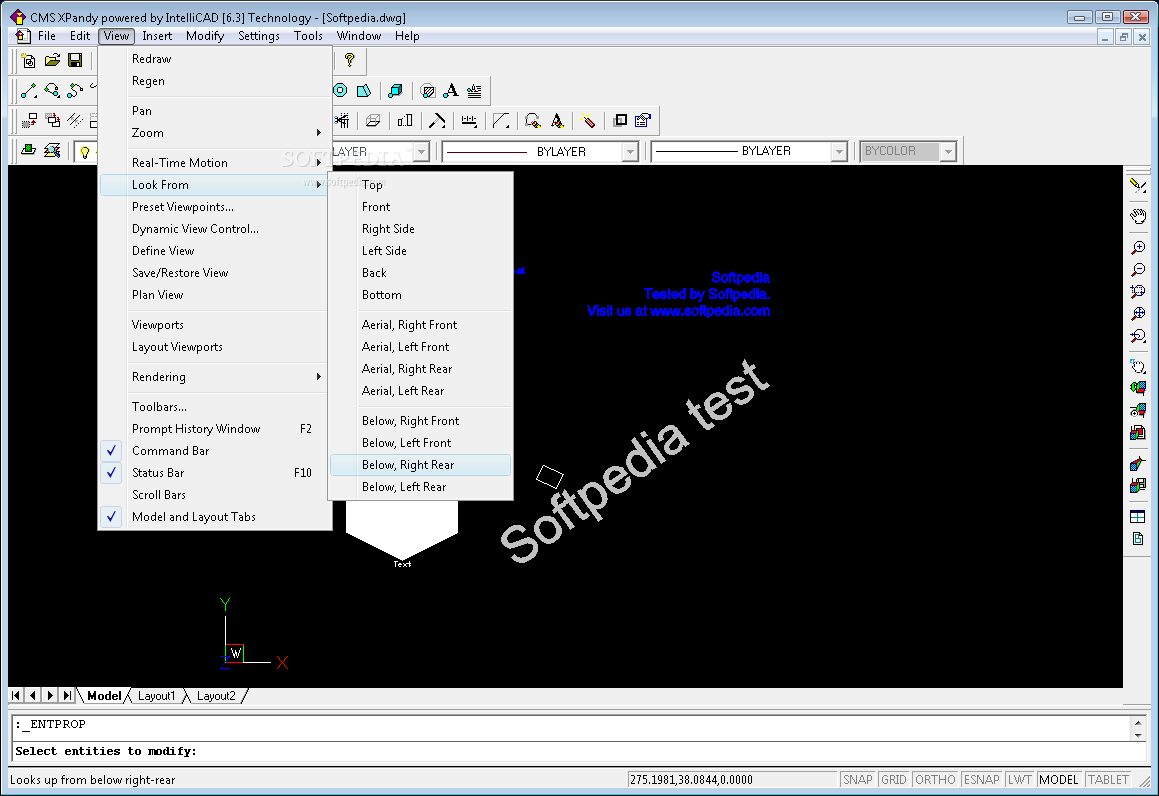Click Toolbars... in the View menu
The image size is (1159, 796).
click(x=214, y=406)
